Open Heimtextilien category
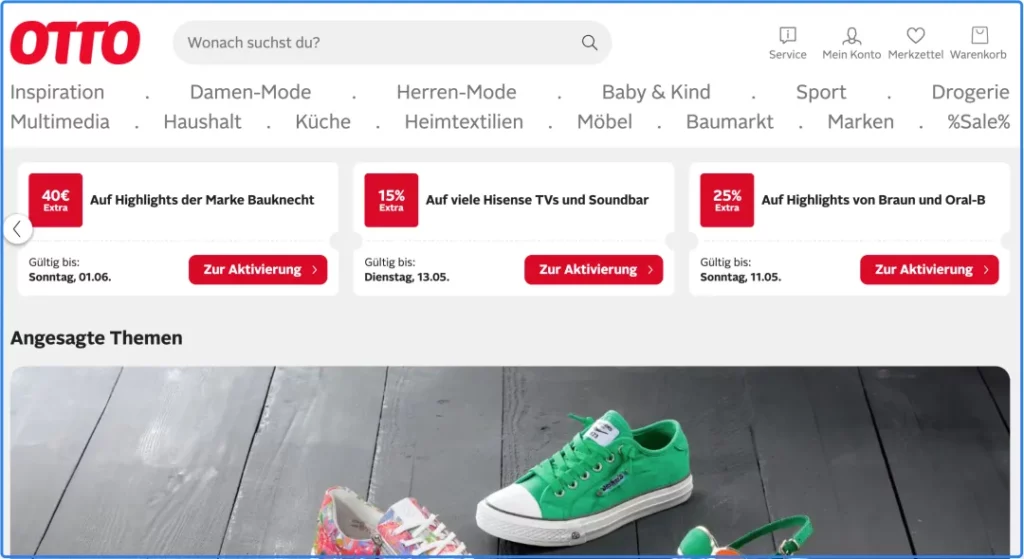Image resolution: width=1024 pixels, height=559 pixels. point(464,121)
